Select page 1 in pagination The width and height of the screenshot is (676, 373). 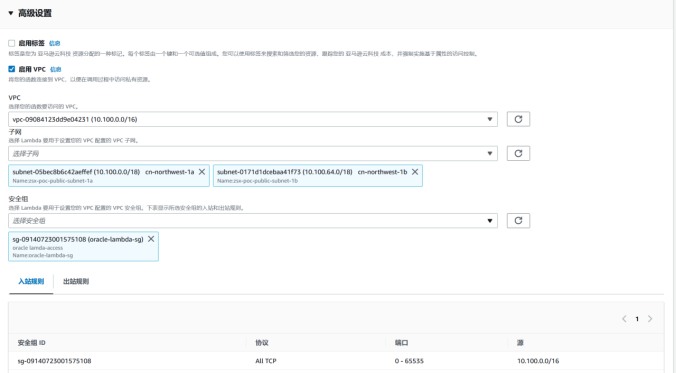637,319
